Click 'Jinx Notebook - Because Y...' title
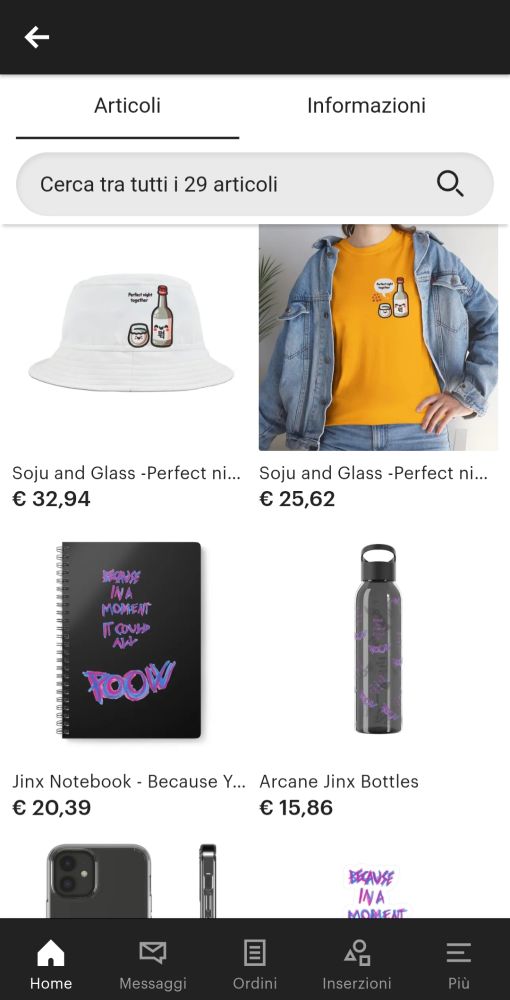The height and width of the screenshot is (1000, 510). point(129,781)
